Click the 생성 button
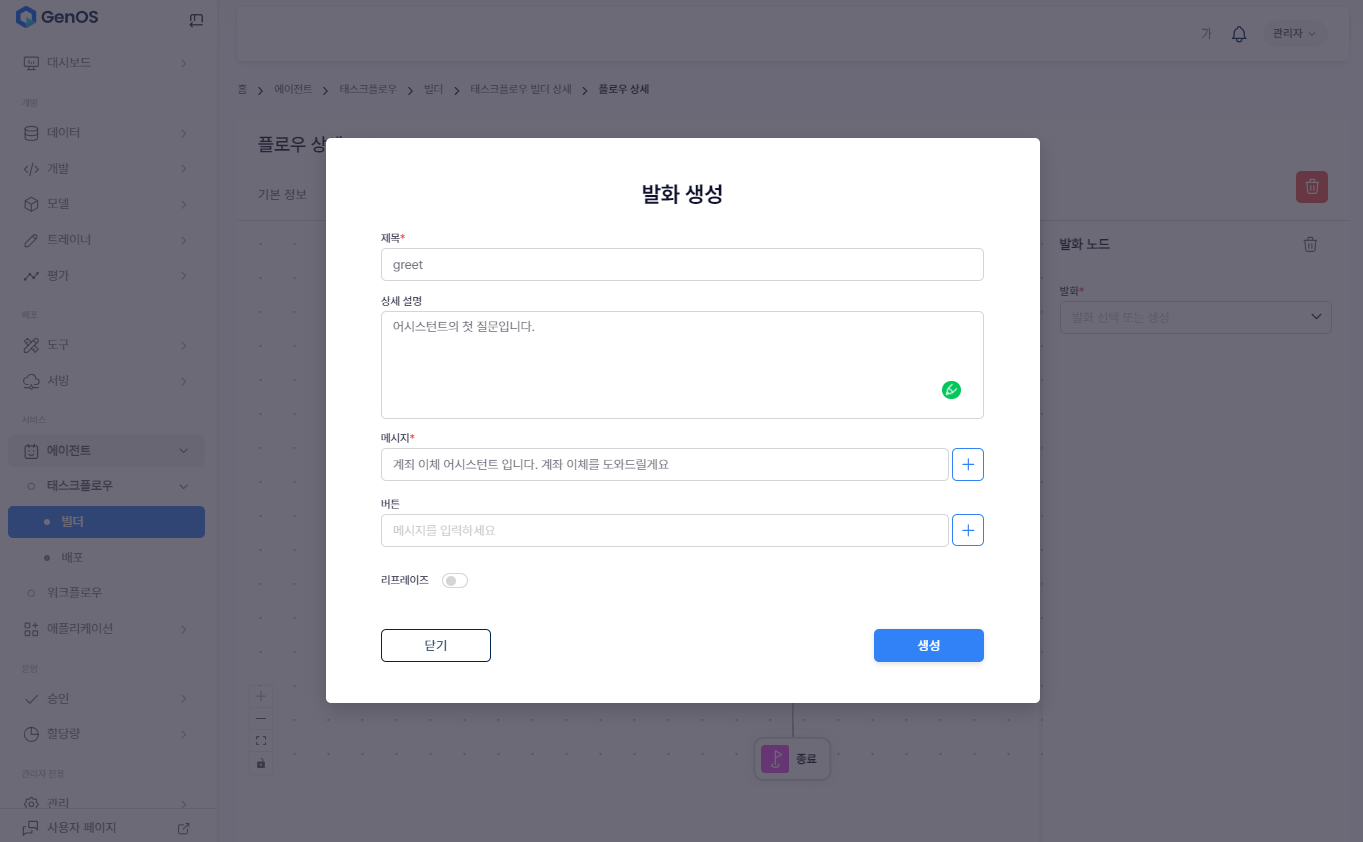Image resolution: width=1363 pixels, height=842 pixels. pyautogui.click(x=928, y=646)
